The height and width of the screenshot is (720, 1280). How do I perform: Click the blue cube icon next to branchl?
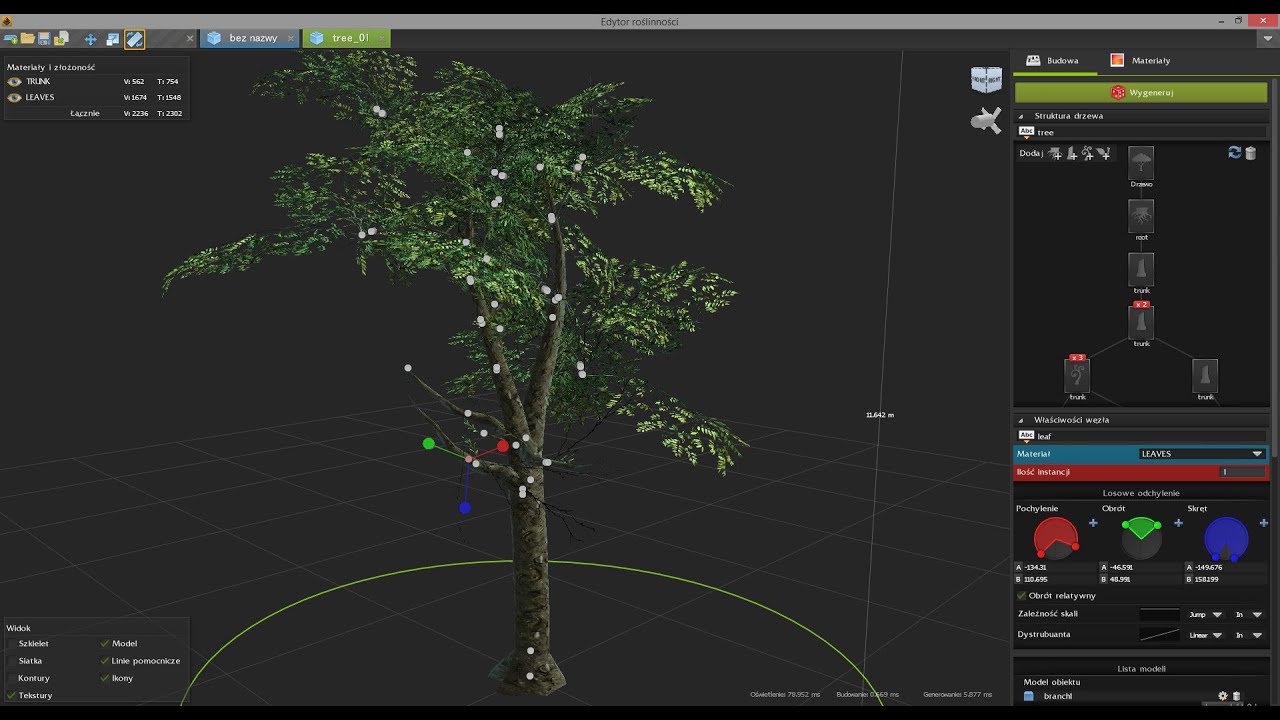tap(1029, 696)
